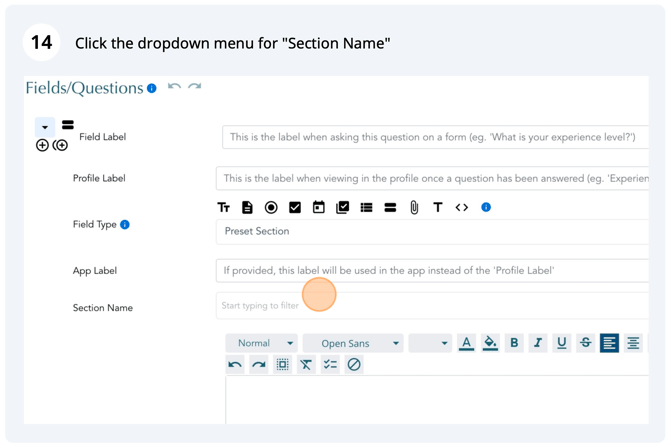Expand the field collapse arrow near Field Label
This screenshot has height=447, width=670.
coord(45,127)
